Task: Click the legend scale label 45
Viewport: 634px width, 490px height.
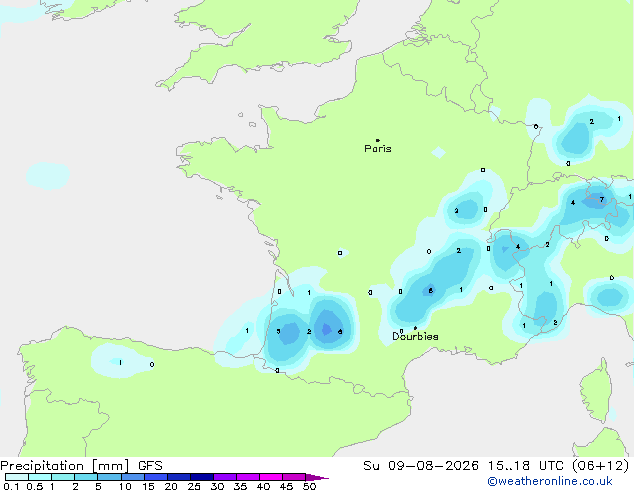Action: (286, 486)
